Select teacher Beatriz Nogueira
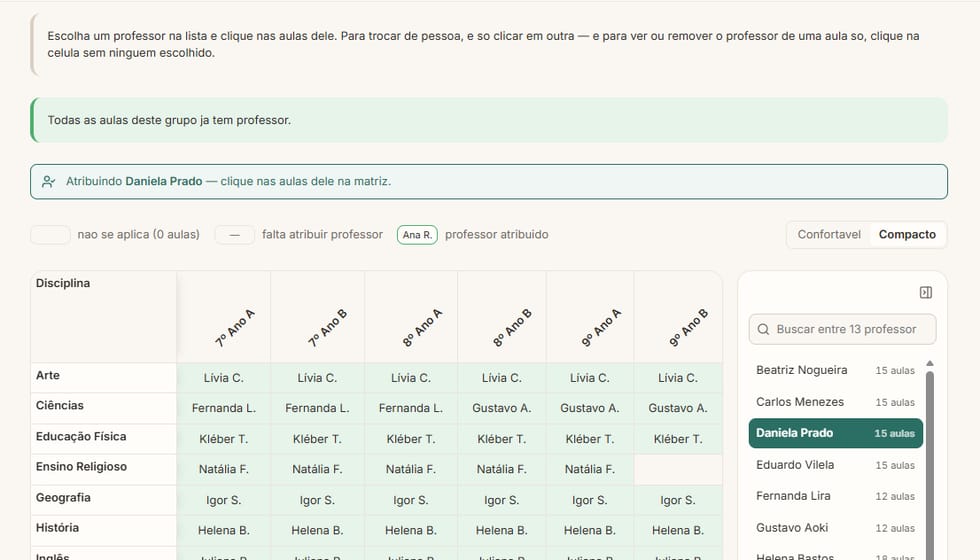Image resolution: width=980 pixels, height=560 pixels. (836, 370)
